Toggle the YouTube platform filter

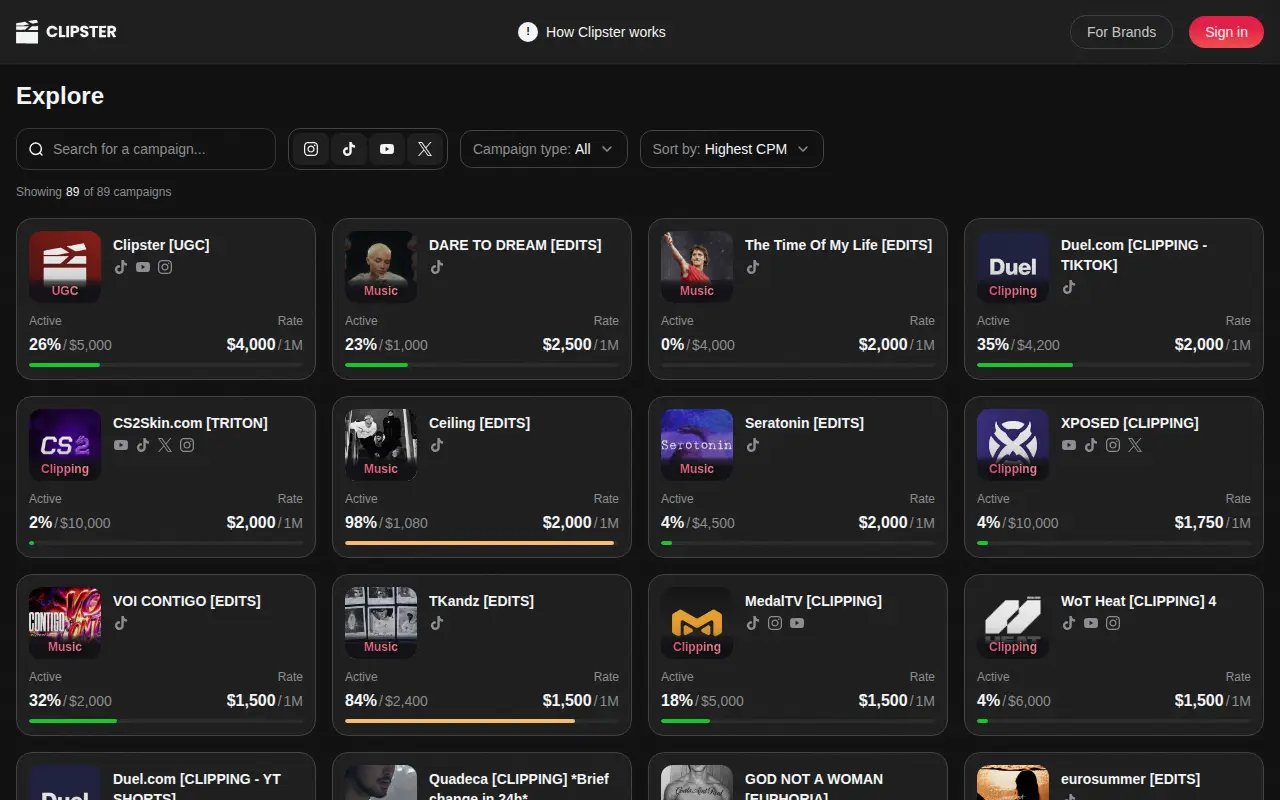point(387,149)
